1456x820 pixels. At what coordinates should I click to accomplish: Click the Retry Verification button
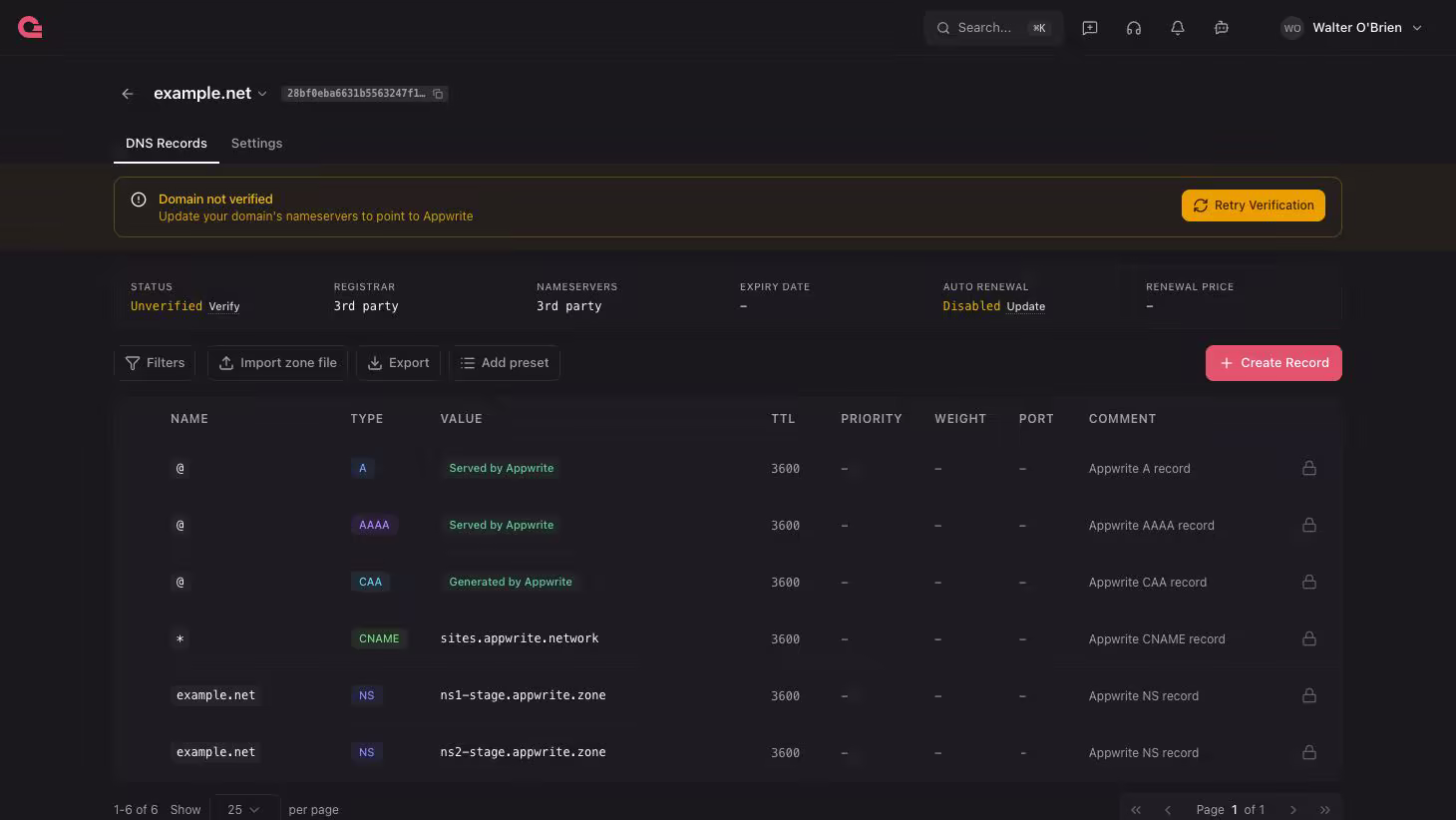[x=1254, y=205]
